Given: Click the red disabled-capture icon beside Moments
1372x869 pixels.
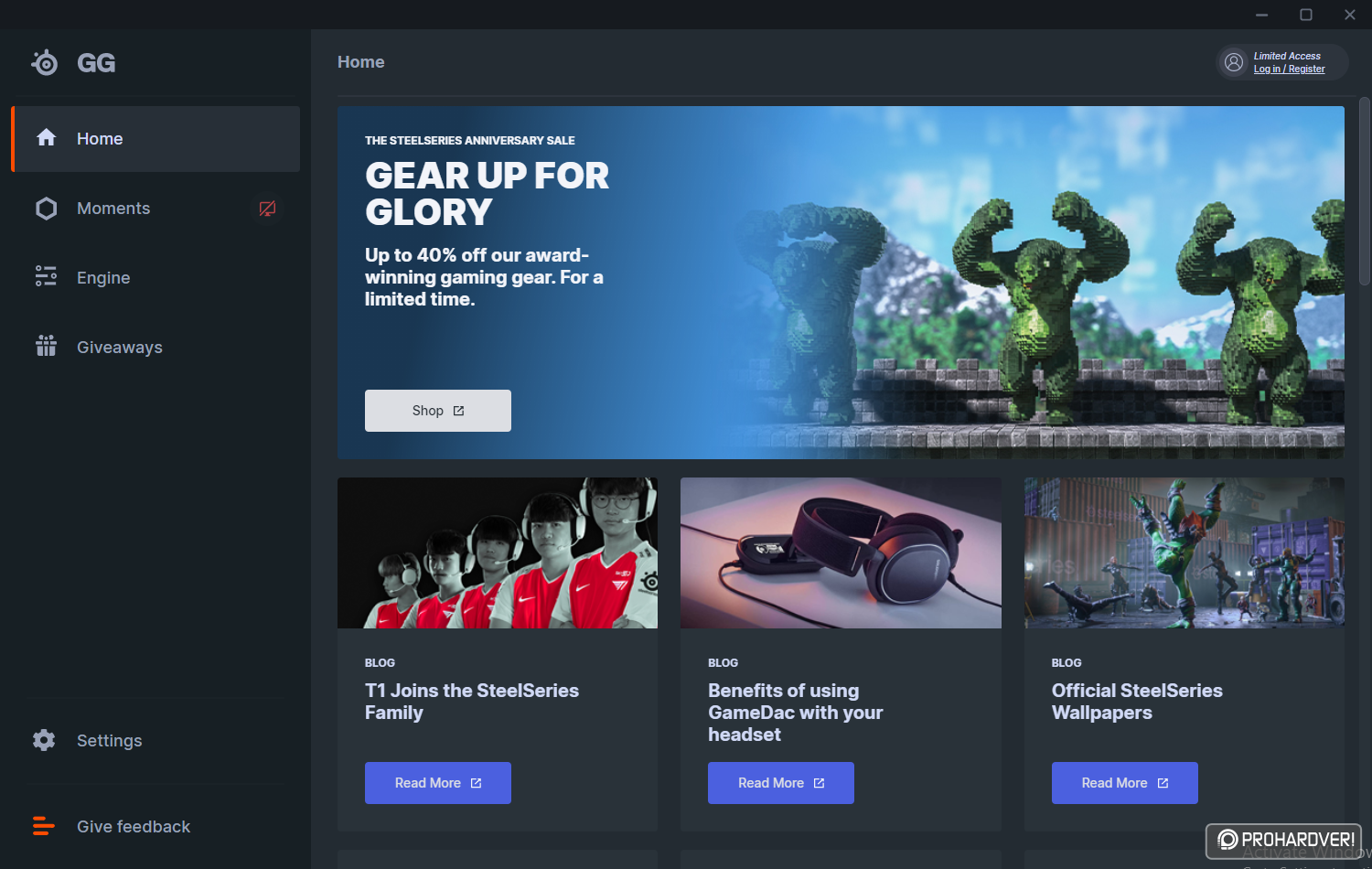Looking at the screenshot, I should pos(267,209).
